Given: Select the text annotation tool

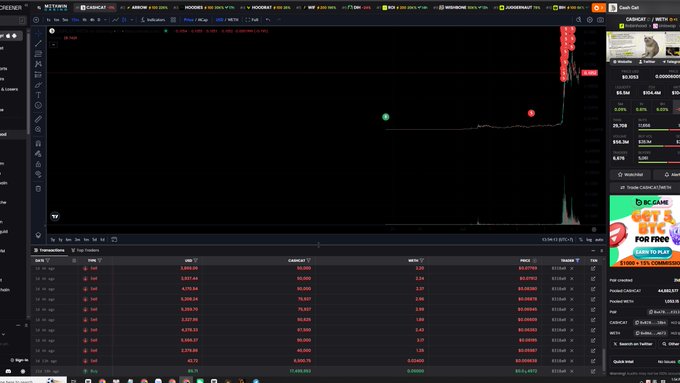Looking at the screenshot, I should click(38, 95).
